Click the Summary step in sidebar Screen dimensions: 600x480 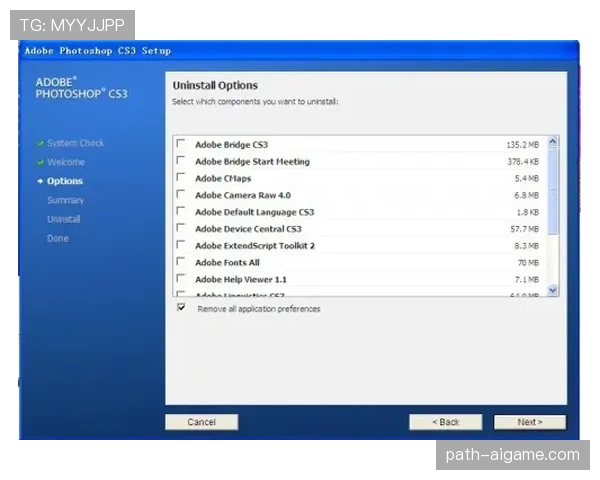pos(65,200)
